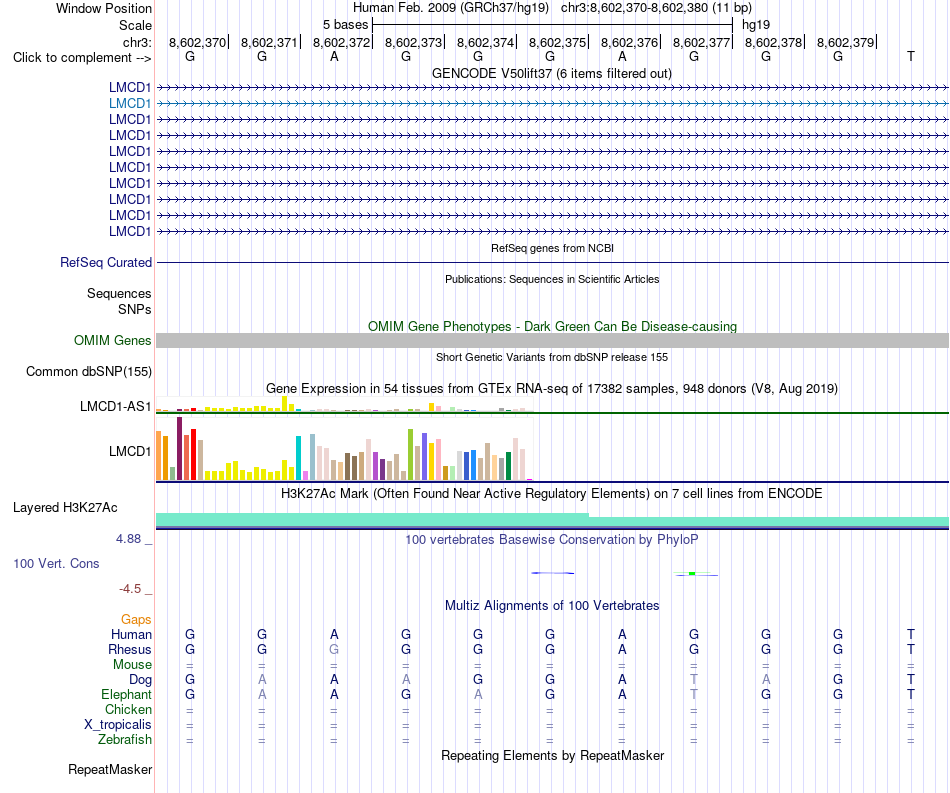Click the RefSeq Curated intron line
Image resolution: width=950 pixels, height=793 pixels.
point(553,262)
